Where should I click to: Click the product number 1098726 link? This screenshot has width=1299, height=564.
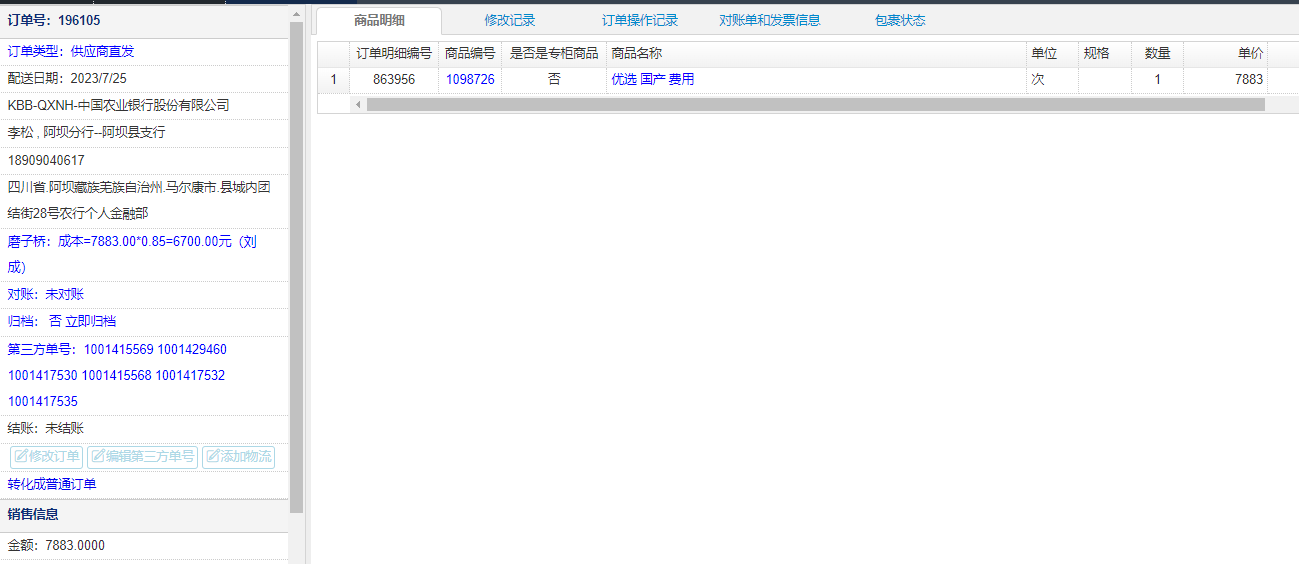click(x=470, y=79)
